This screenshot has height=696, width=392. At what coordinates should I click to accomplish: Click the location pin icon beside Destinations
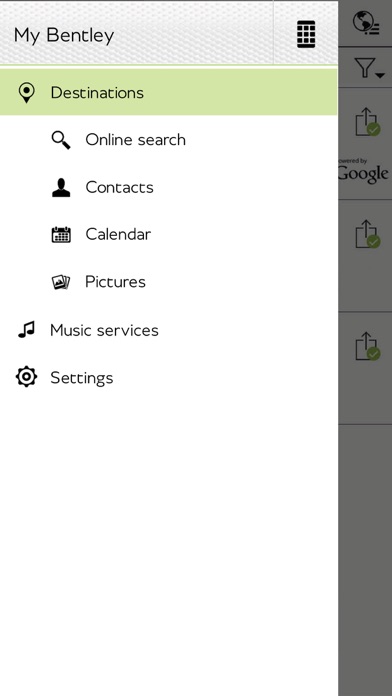click(27, 92)
